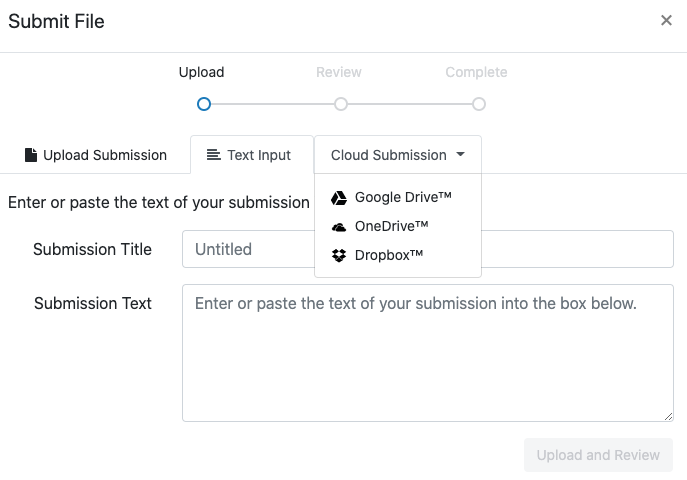
Task: Select the OneDrive™ menu option
Action: click(391, 227)
